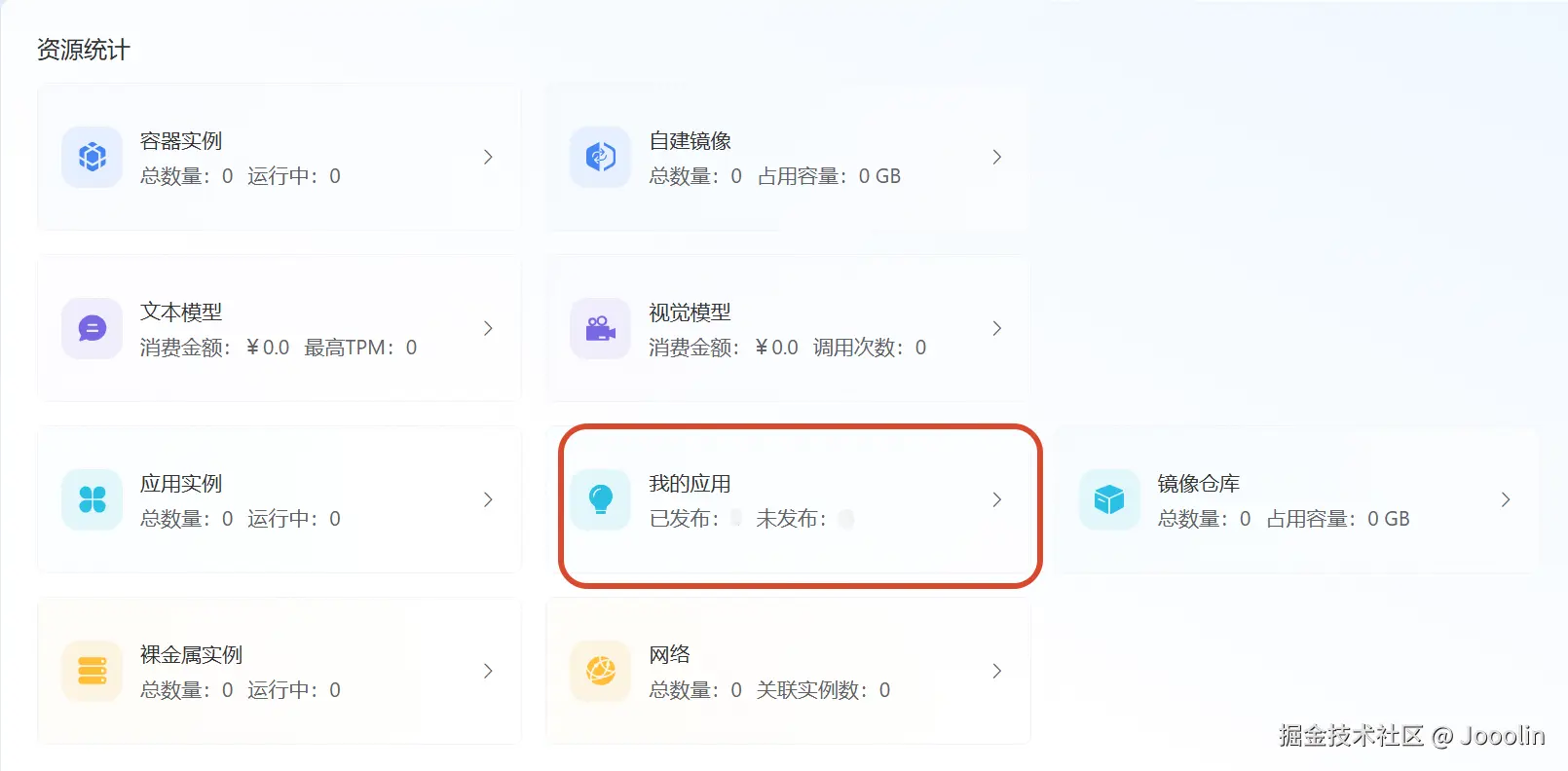
Task: Click 我的应用 card arrow chevron
Action: [x=996, y=499]
